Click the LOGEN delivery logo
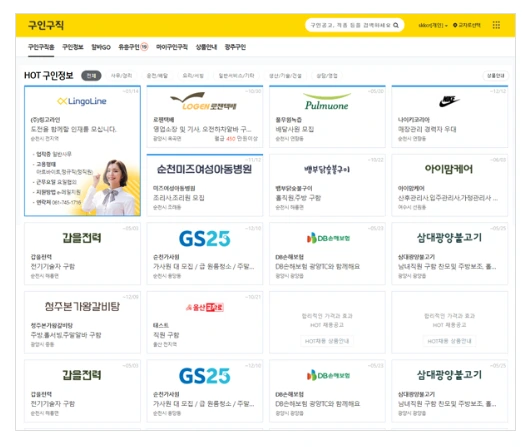This screenshot has width=527, height=447. point(204,102)
